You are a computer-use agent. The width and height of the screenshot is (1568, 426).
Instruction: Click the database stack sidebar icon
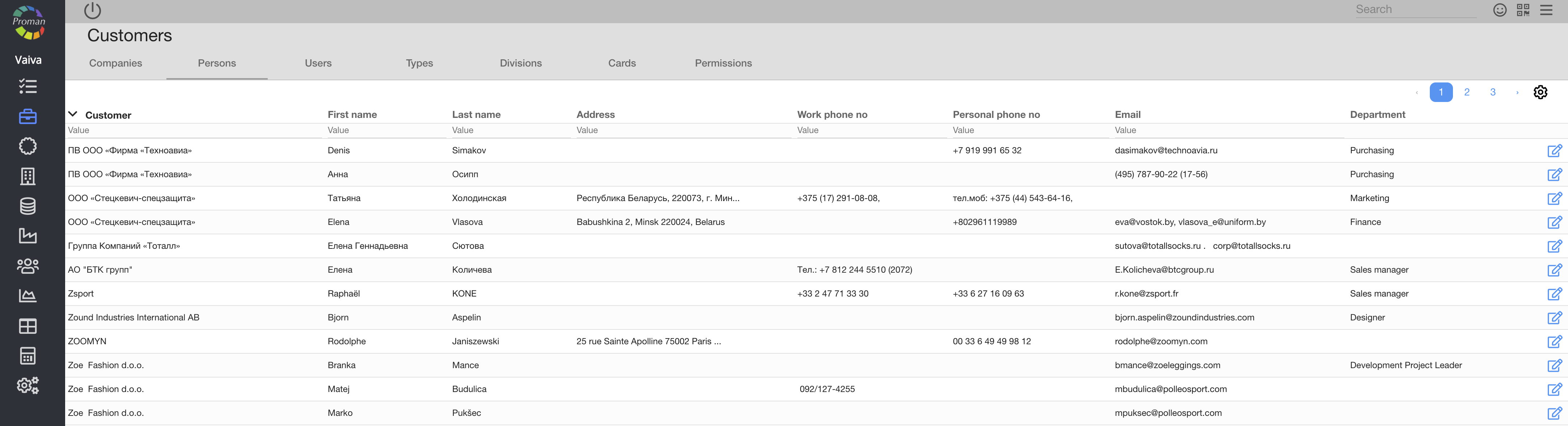27,206
